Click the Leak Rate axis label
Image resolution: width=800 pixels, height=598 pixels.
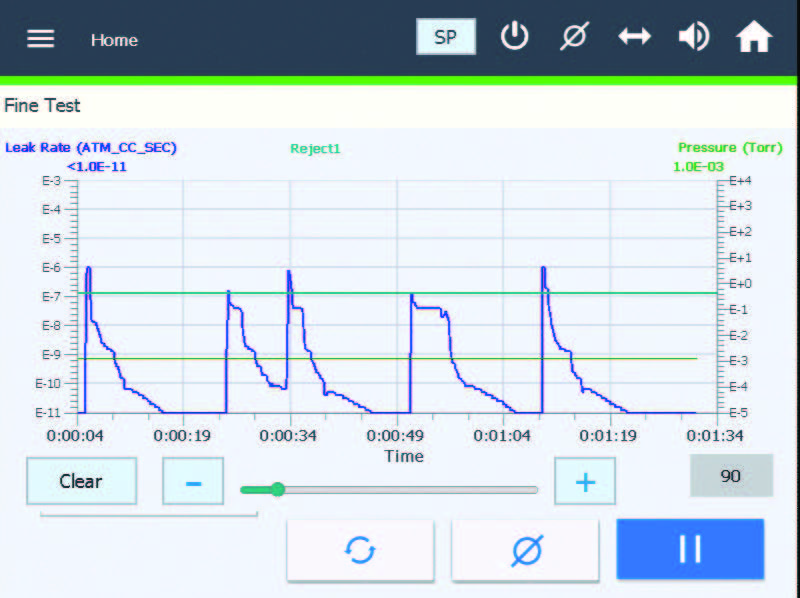91,147
